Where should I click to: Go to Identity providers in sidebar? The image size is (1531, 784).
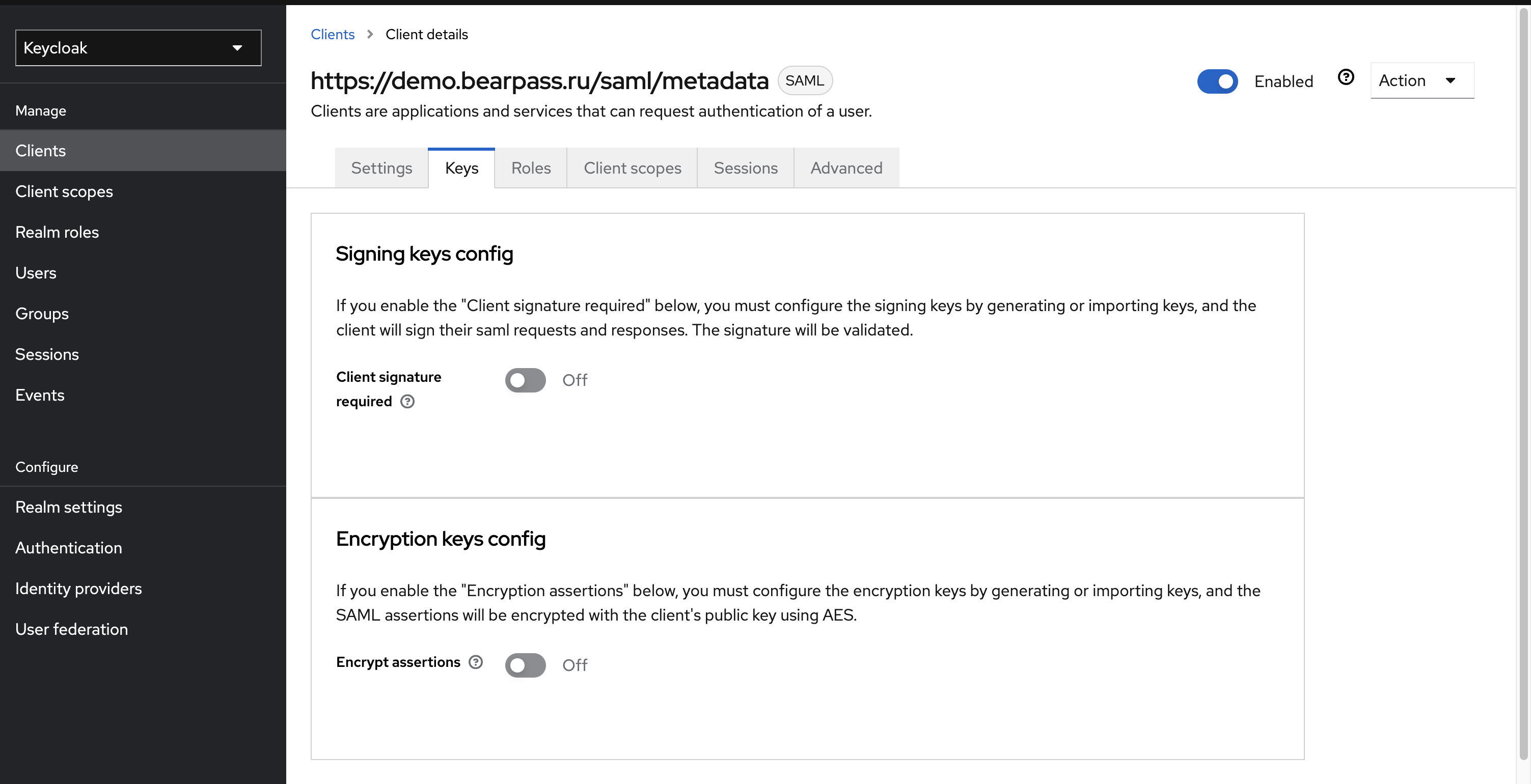pos(78,589)
